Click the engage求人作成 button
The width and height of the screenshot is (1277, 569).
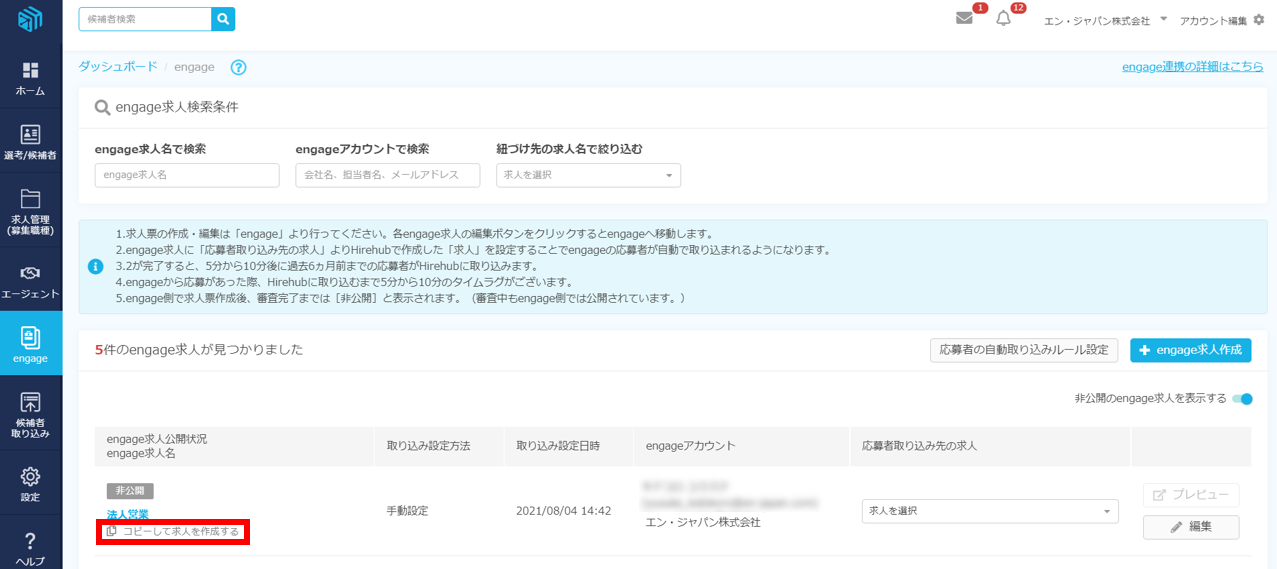(x=1190, y=350)
